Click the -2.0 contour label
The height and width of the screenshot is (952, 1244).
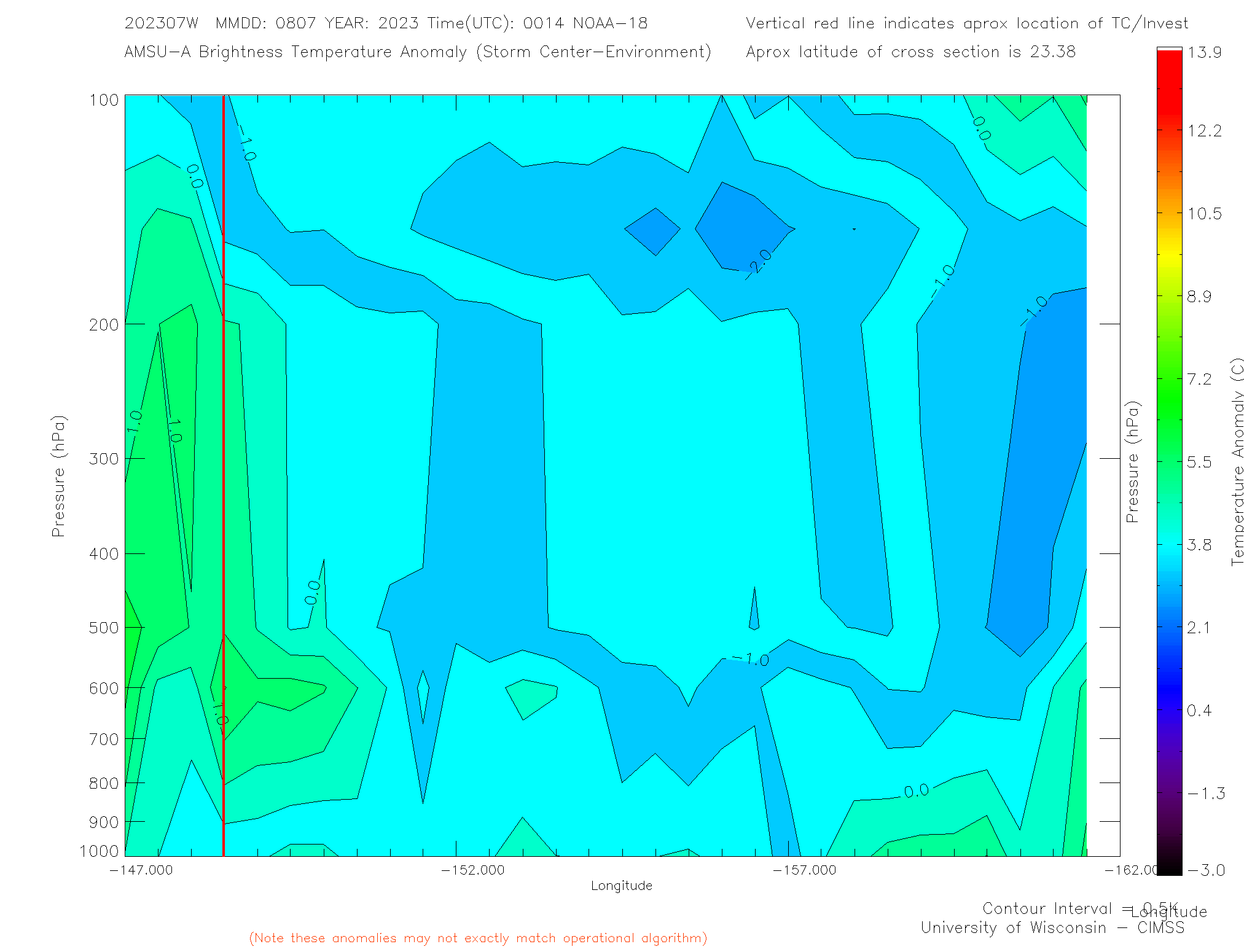(x=759, y=264)
